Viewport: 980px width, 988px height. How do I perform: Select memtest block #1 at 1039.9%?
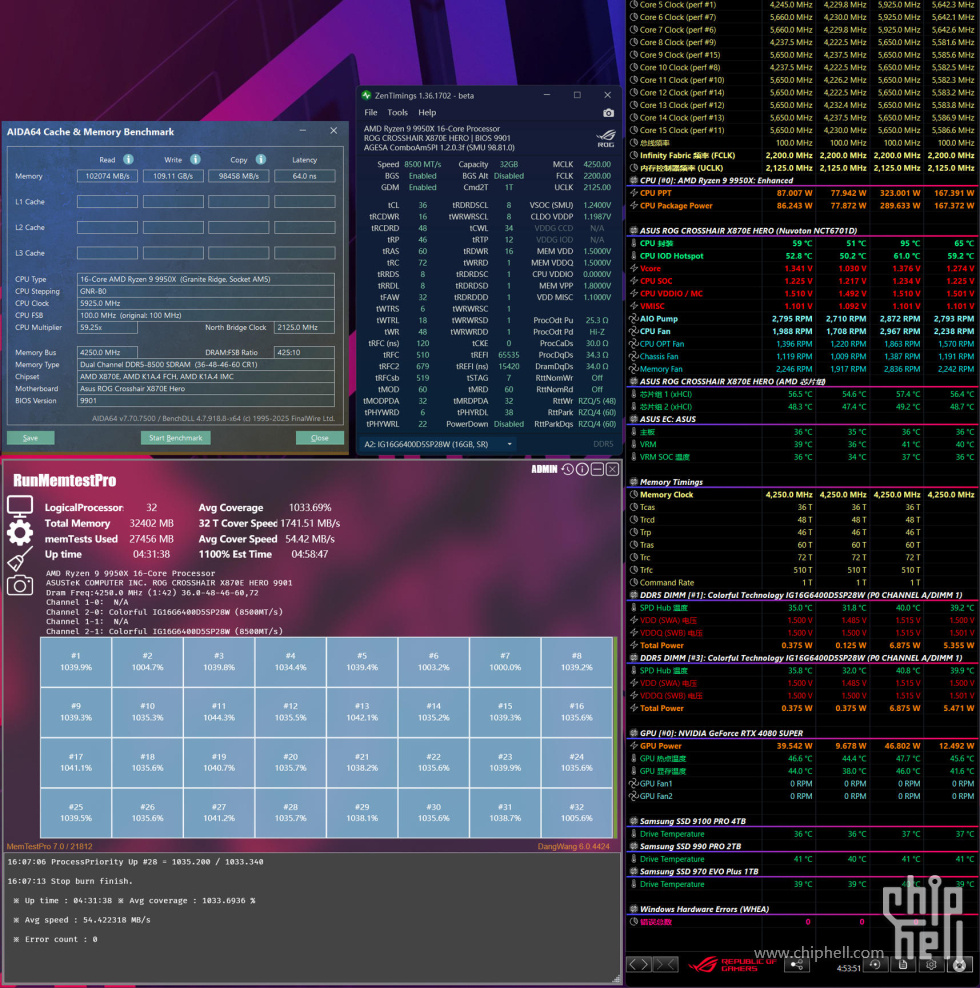pyautogui.click(x=76, y=662)
